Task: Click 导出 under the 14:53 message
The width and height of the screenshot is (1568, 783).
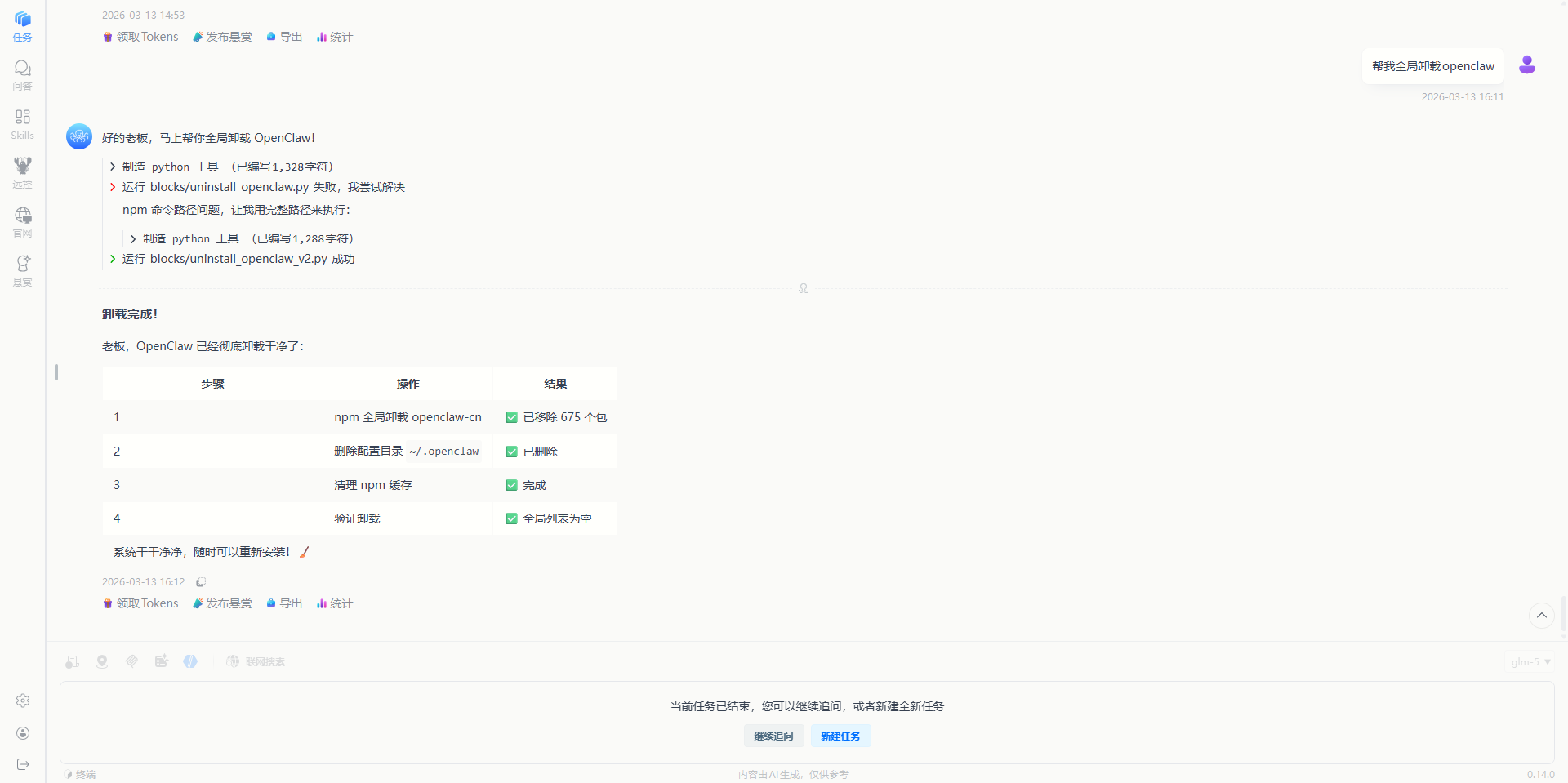Action: (x=284, y=37)
